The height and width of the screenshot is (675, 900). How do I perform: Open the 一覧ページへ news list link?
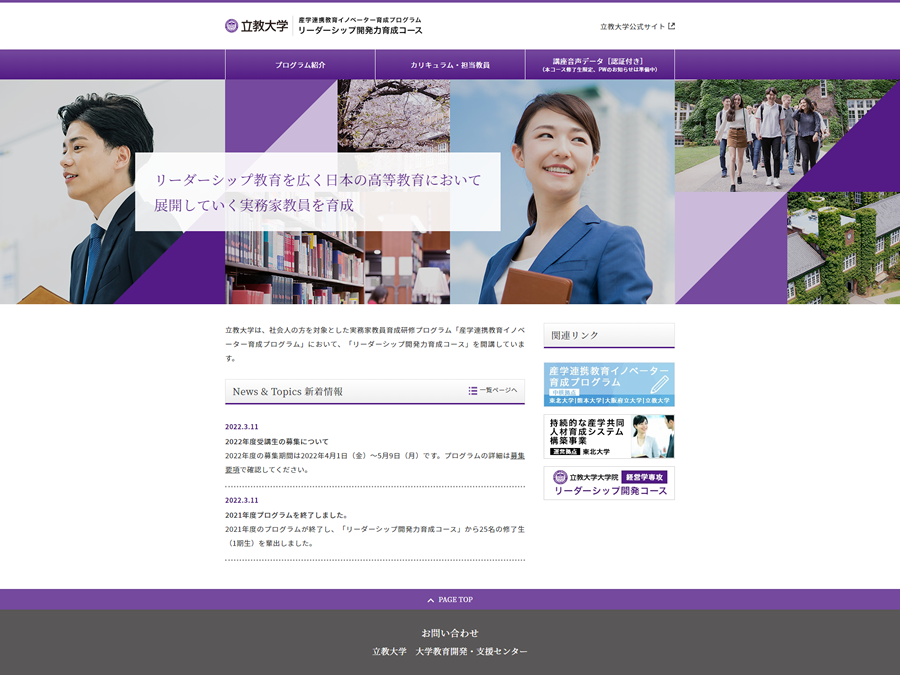click(493, 391)
